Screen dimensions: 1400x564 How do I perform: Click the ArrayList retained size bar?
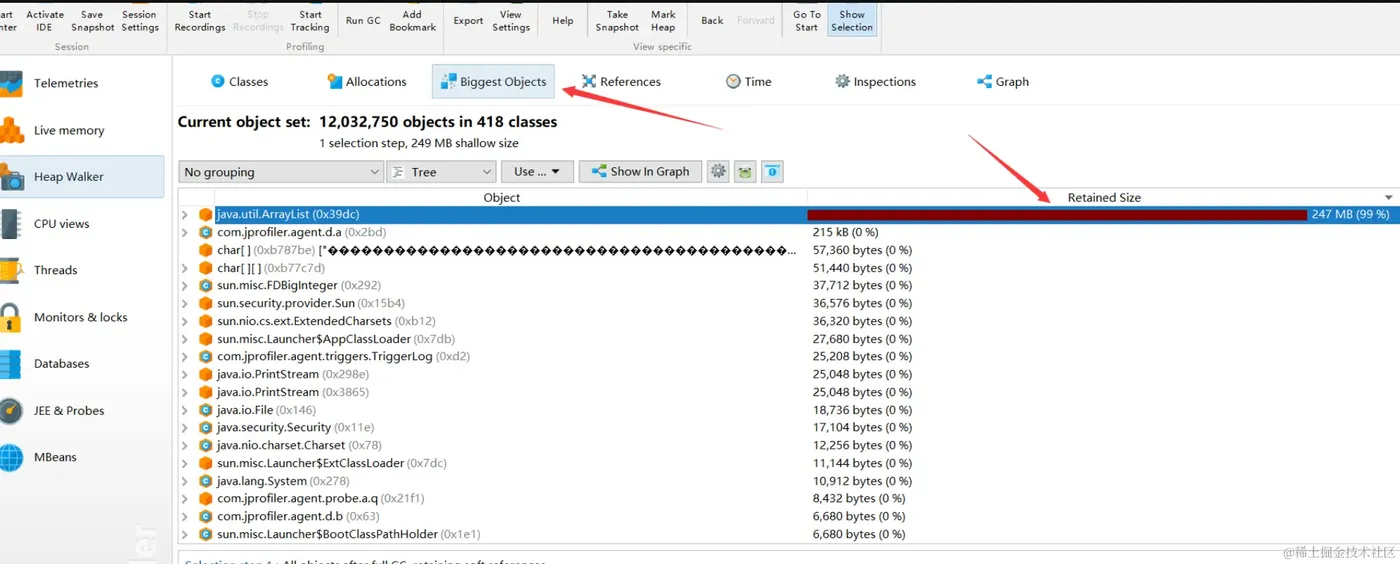(x=1057, y=215)
